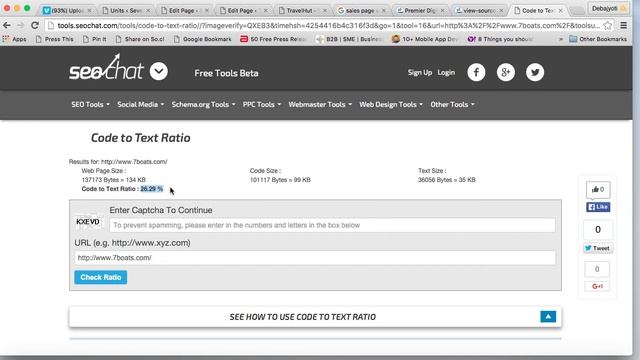Open the Web Design Tools dropdown
Viewport: 640px width, 360px height.
(391, 104)
